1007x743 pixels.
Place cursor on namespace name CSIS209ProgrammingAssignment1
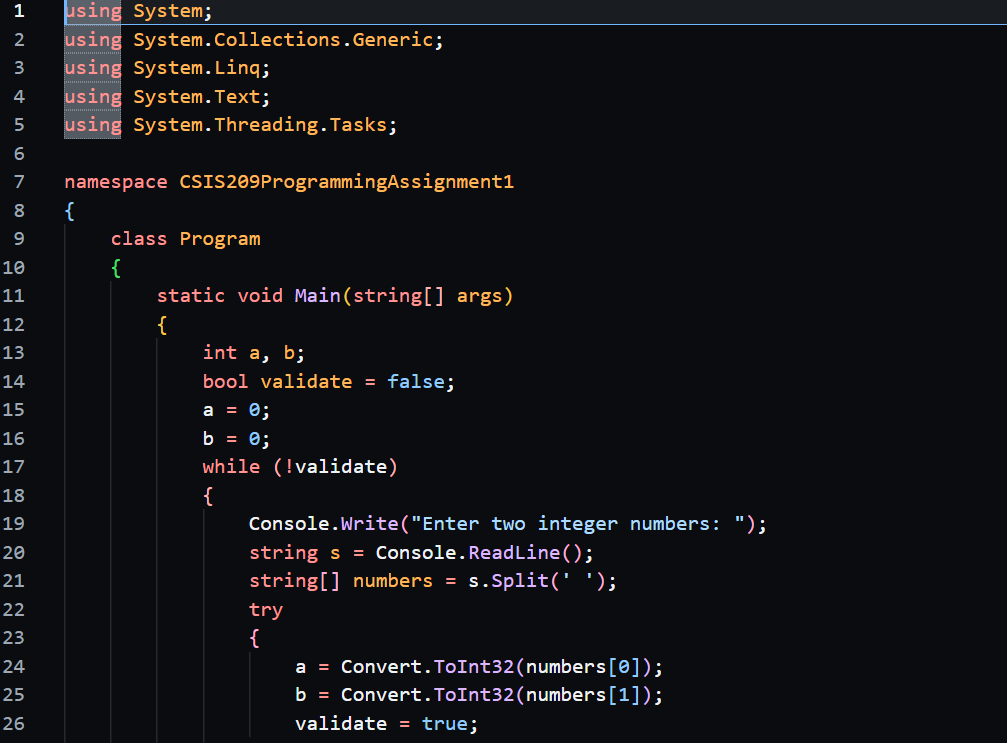pyautogui.click(x=346, y=182)
